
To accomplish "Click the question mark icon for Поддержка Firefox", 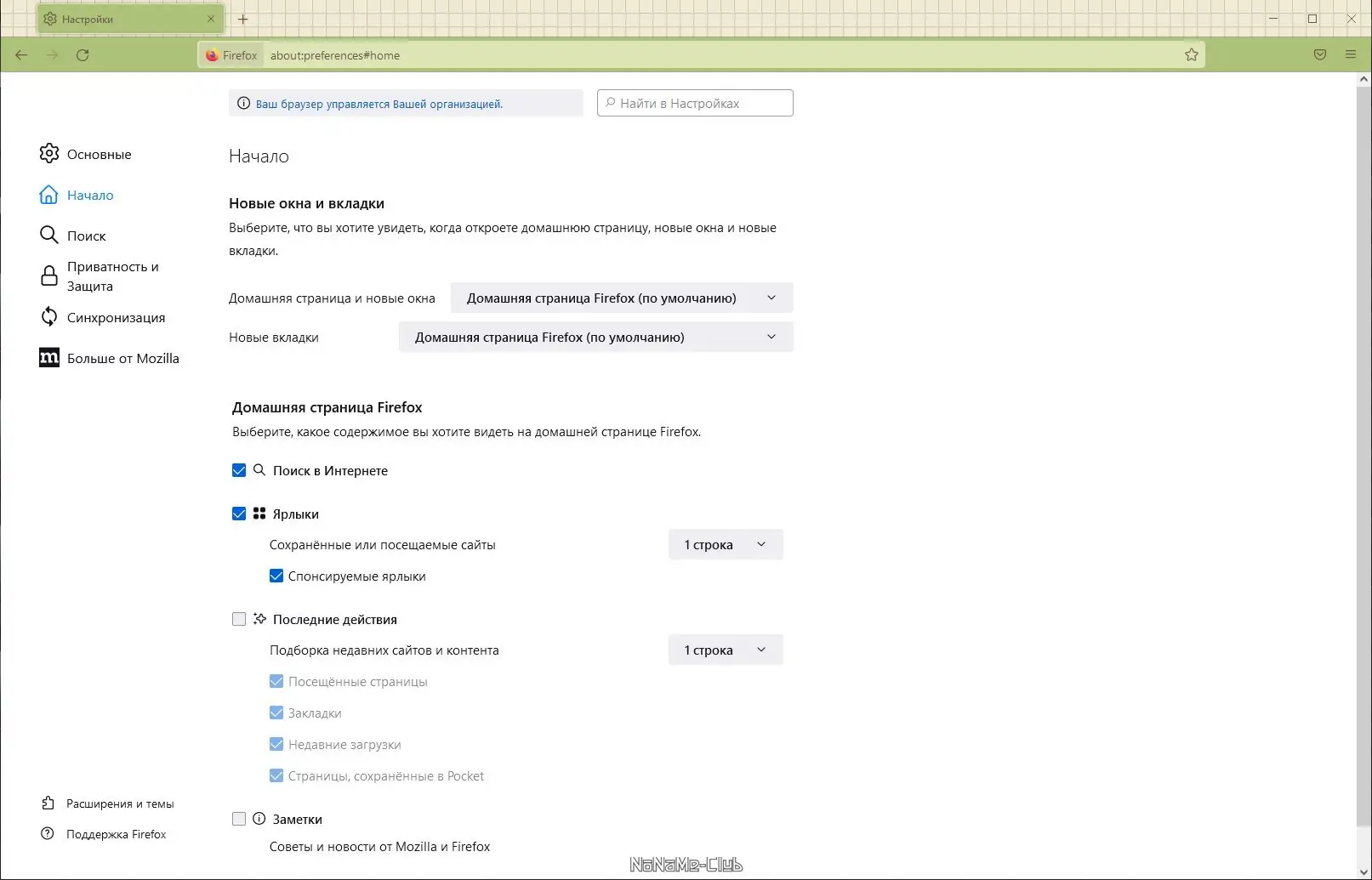I will 48,834.
